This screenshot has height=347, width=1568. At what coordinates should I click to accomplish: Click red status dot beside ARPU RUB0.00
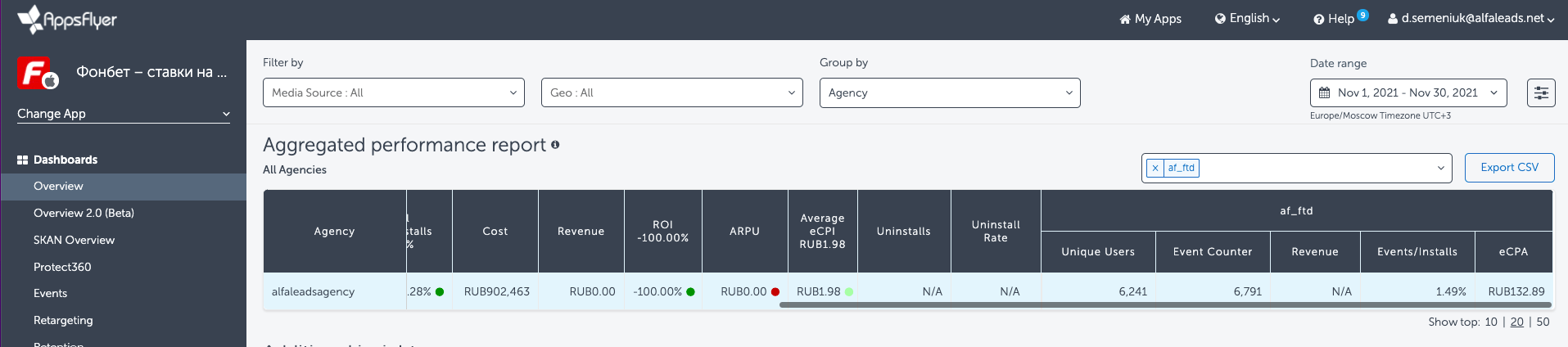coord(775,292)
